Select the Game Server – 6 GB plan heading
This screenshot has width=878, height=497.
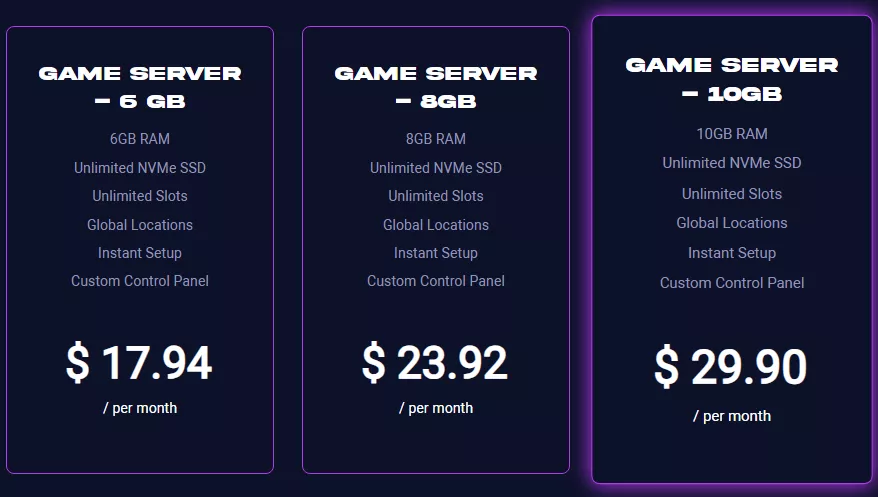(140, 87)
